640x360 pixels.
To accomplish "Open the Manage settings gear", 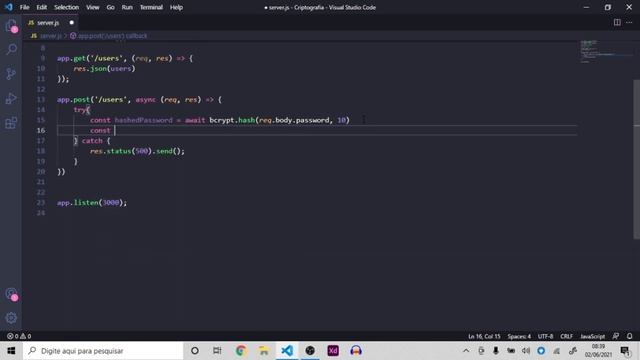I will point(11,318).
